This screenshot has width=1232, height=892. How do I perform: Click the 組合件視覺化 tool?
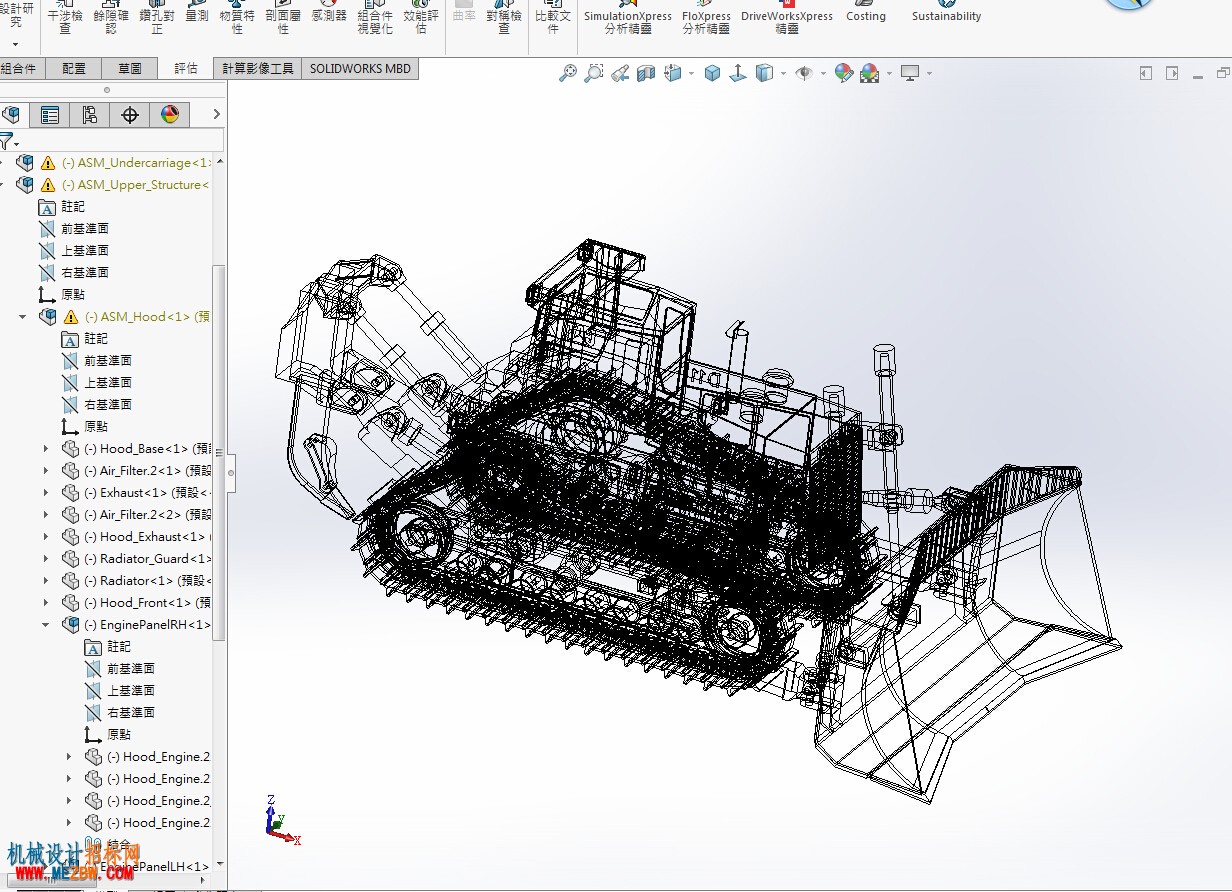click(375, 18)
